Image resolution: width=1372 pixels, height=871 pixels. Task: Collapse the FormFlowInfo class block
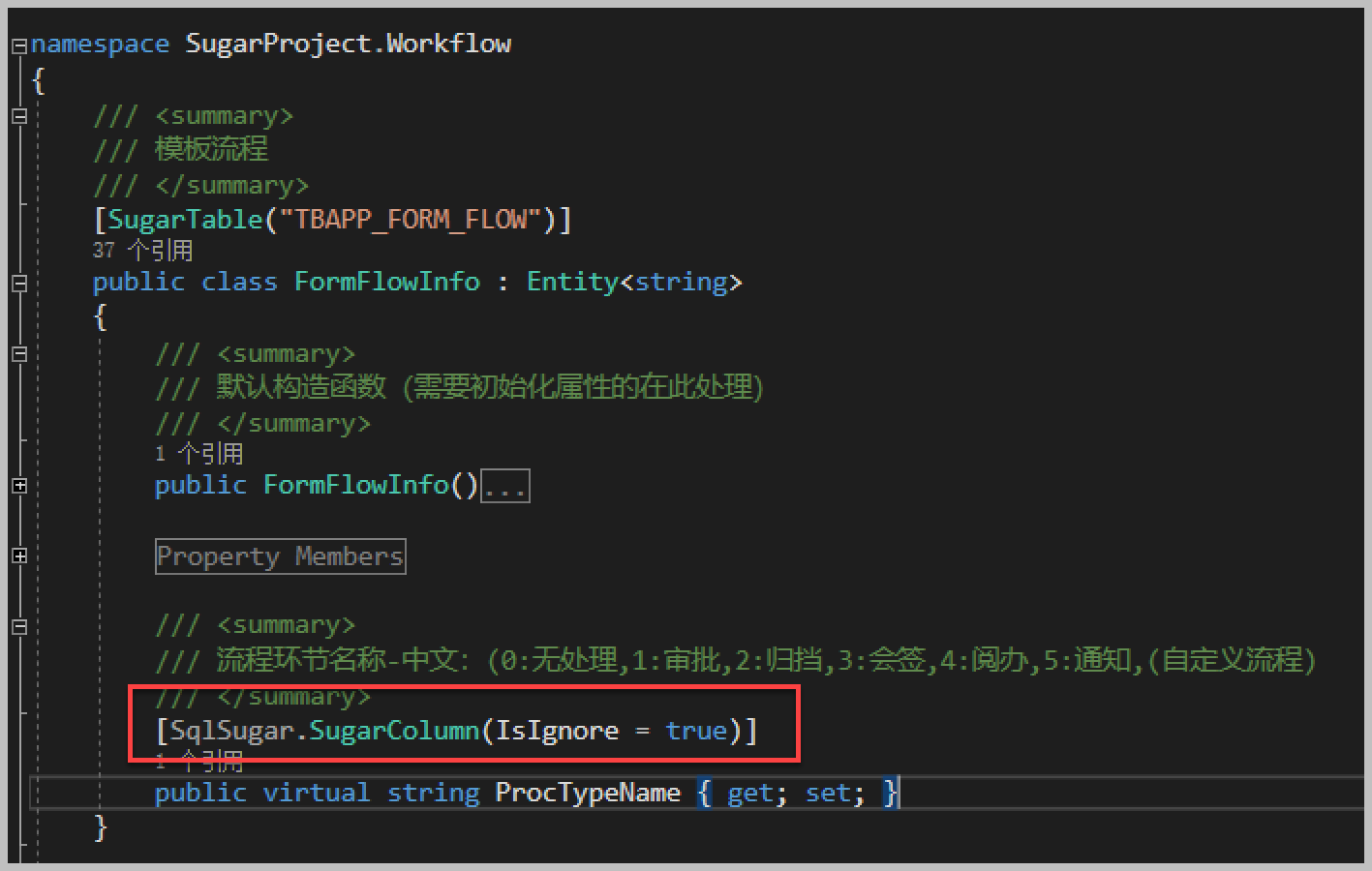coord(19,284)
